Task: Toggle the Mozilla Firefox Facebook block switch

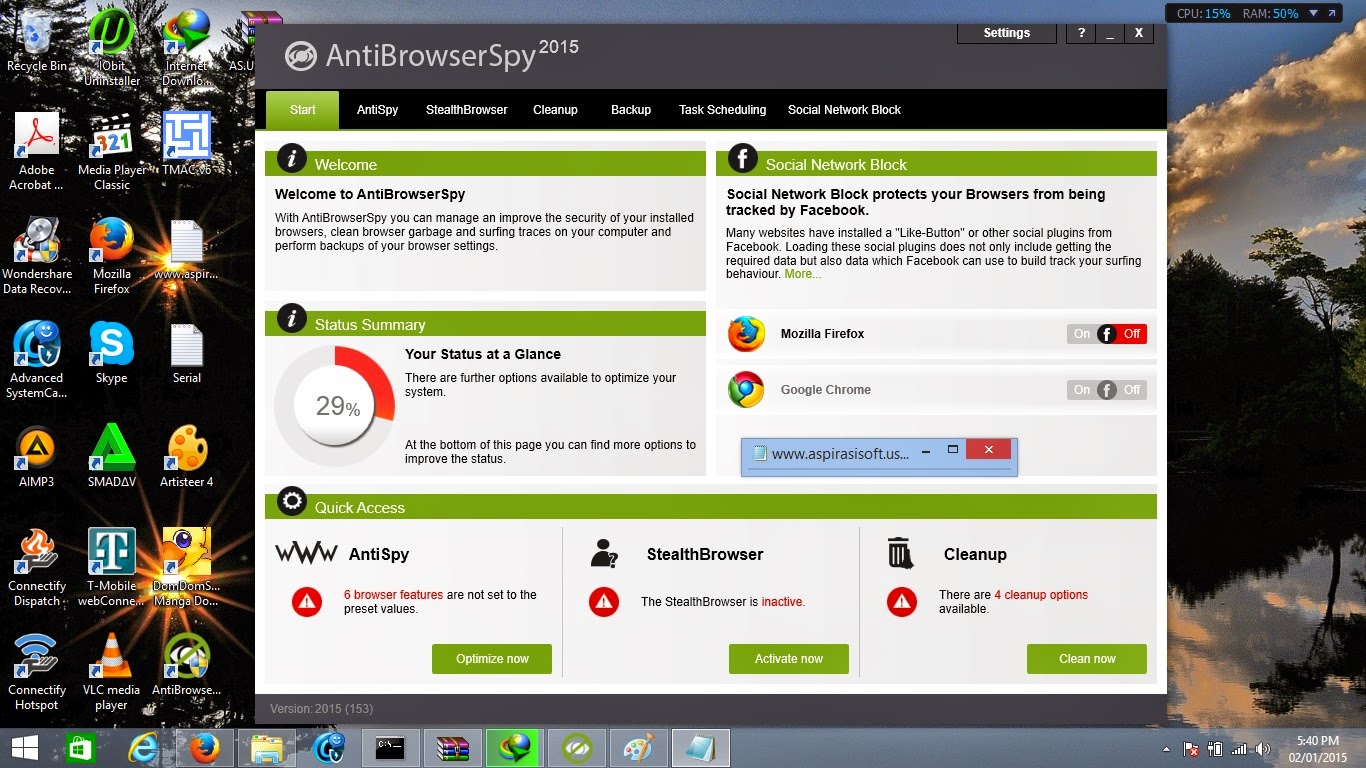Action: [x=1106, y=334]
